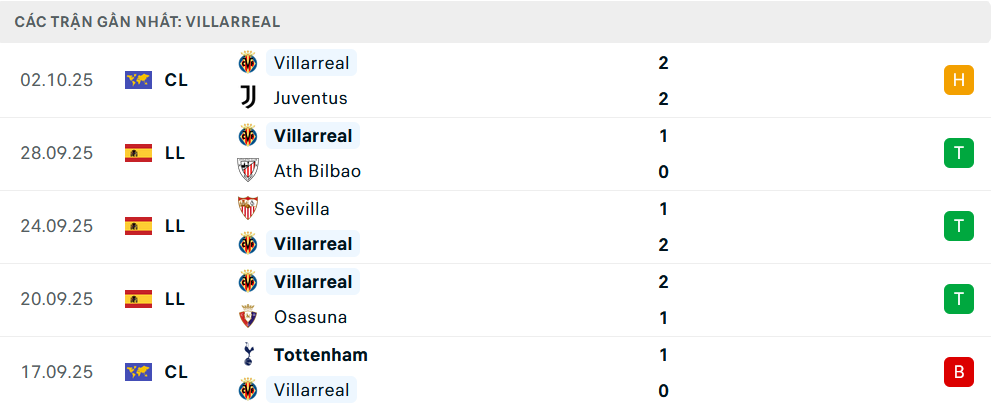Click the green T badge for Sevilla match
Image resolution: width=992 pixels, height=407 pixels.
pos(958,226)
